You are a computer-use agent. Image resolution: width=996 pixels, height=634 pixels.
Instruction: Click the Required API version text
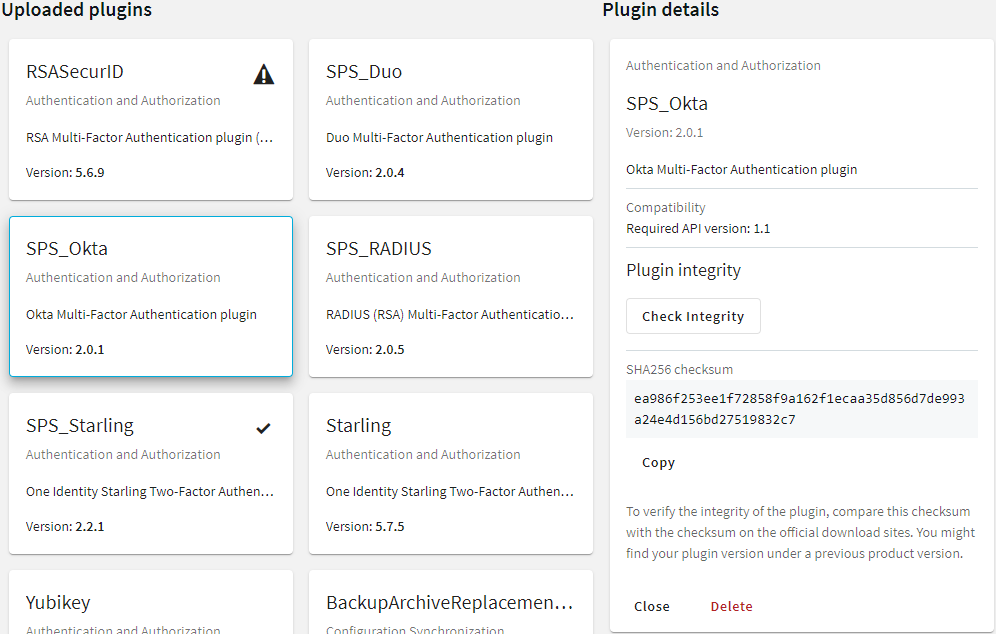[x=698, y=229]
